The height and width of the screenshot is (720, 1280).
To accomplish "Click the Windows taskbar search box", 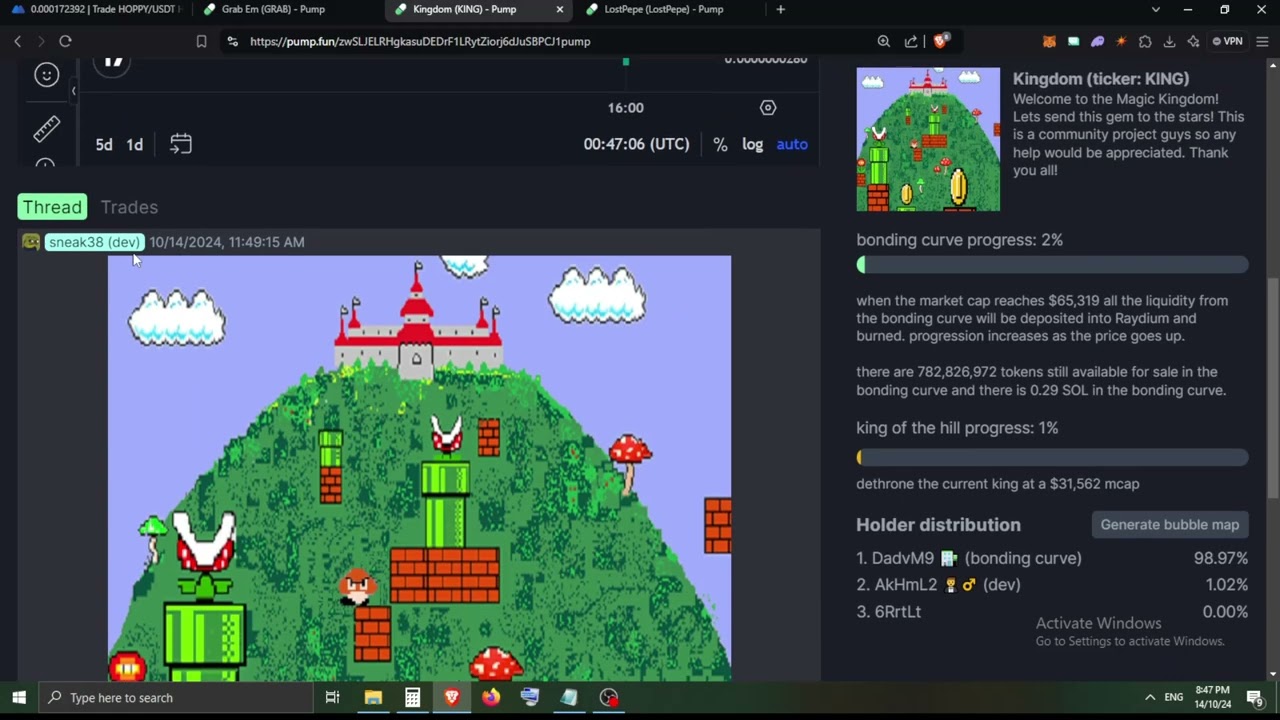I will [x=175, y=697].
